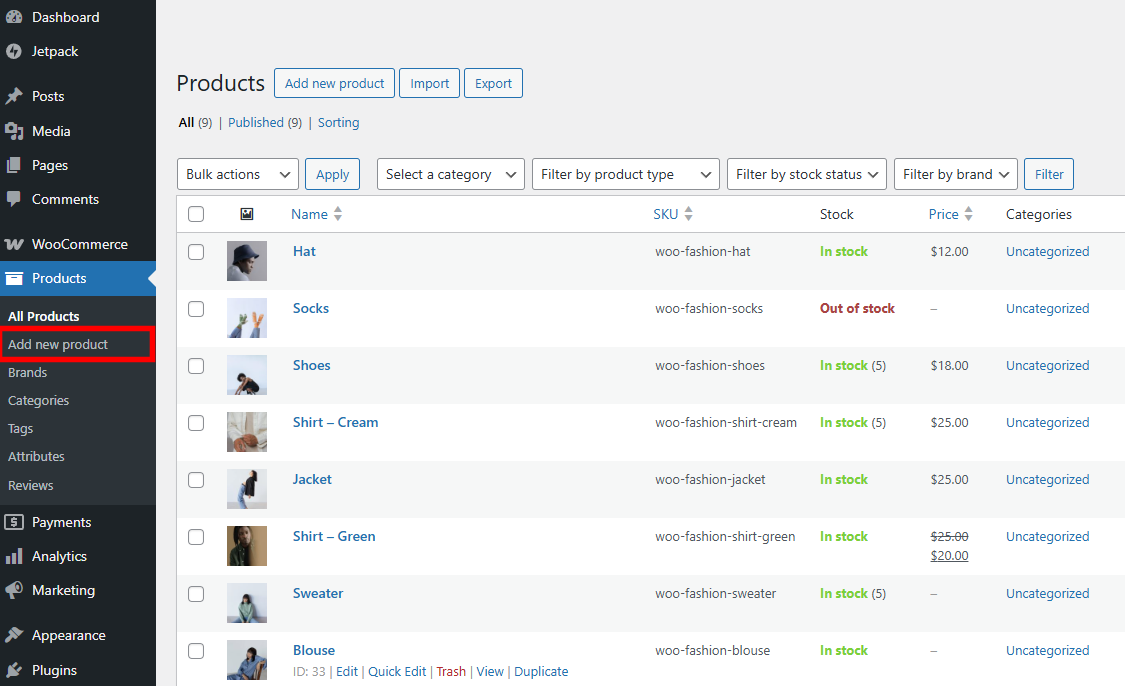Viewport: 1125px width, 686px height.
Task: Click the Hat product thumbnail image
Action: [247, 261]
